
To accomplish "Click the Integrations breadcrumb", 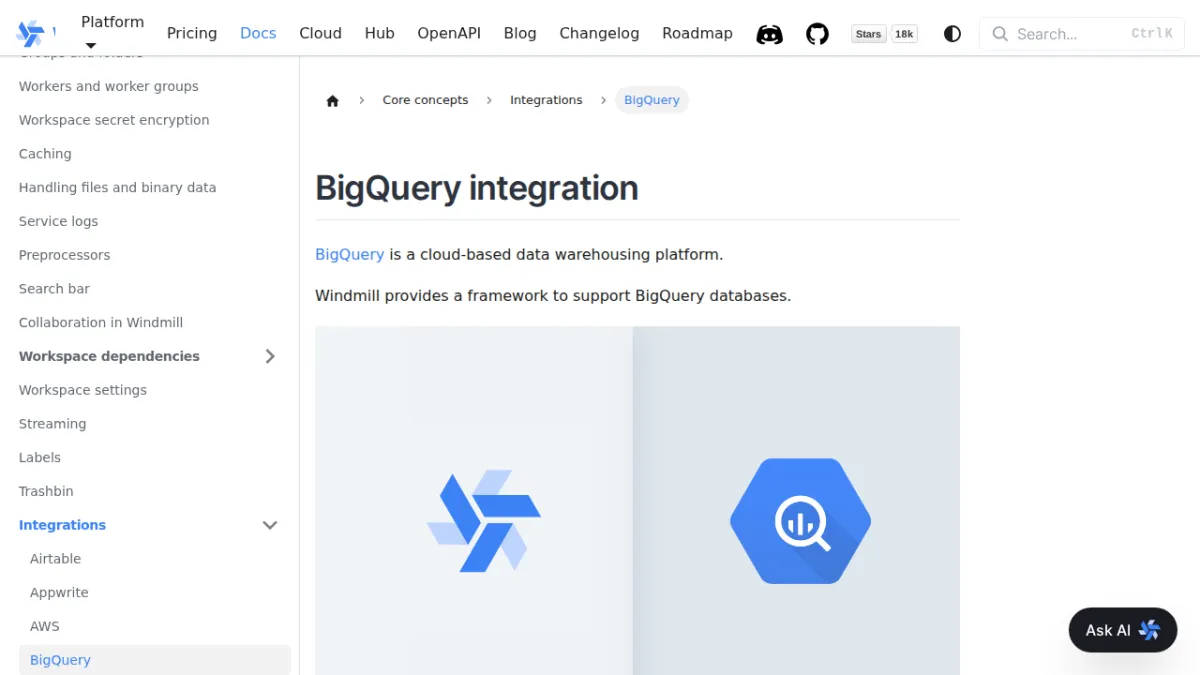I will click(546, 100).
